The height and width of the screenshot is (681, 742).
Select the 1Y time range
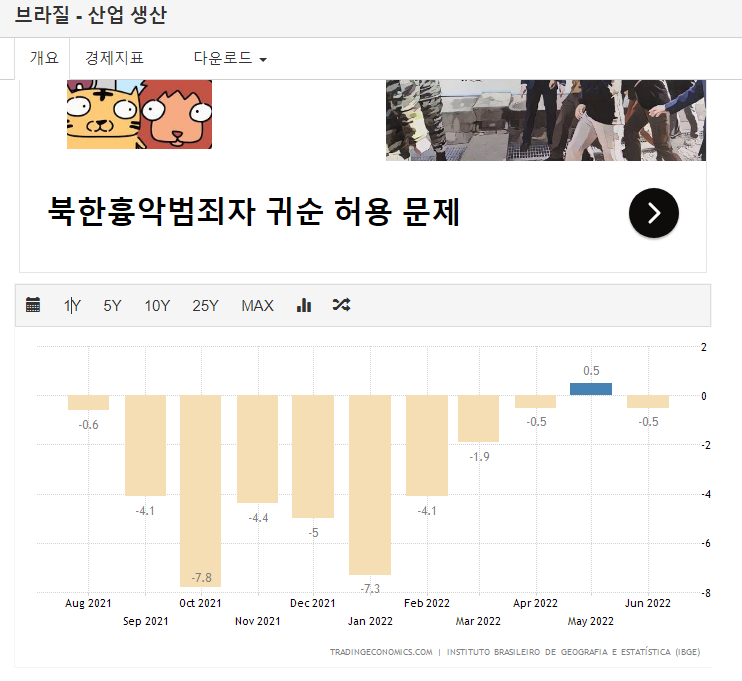[x=72, y=306]
